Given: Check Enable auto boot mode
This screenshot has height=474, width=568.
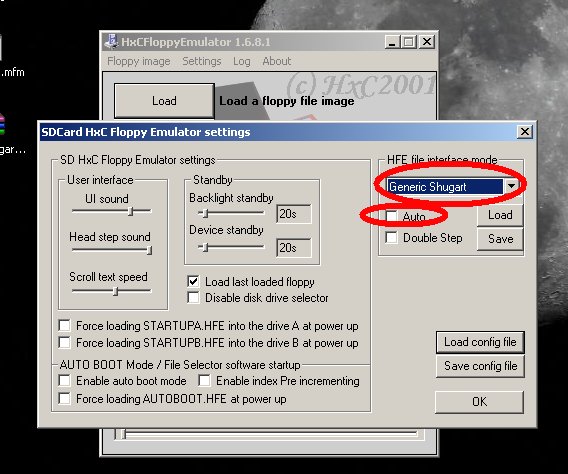Looking at the screenshot, I should tap(64, 381).
